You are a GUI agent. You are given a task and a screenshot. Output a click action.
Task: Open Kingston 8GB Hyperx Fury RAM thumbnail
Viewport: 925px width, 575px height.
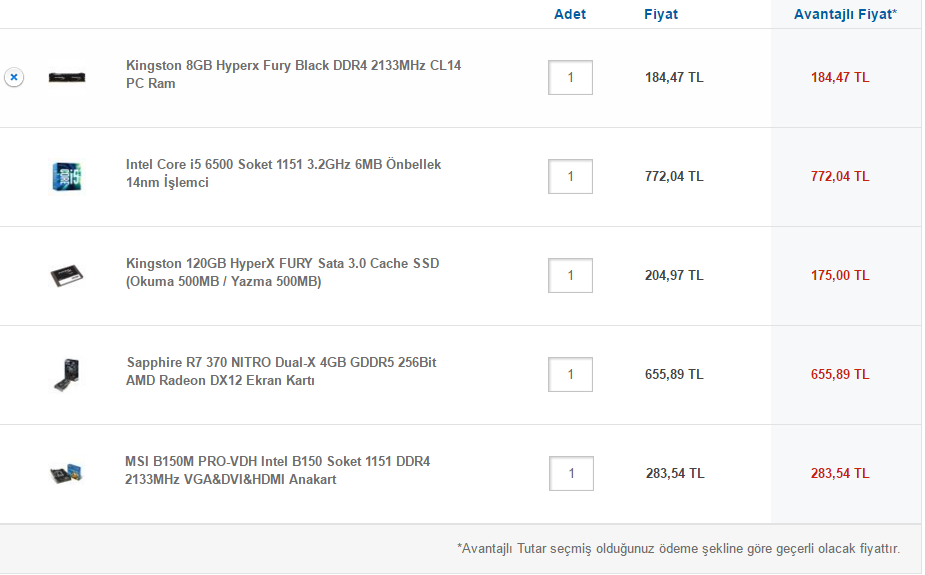(67, 77)
